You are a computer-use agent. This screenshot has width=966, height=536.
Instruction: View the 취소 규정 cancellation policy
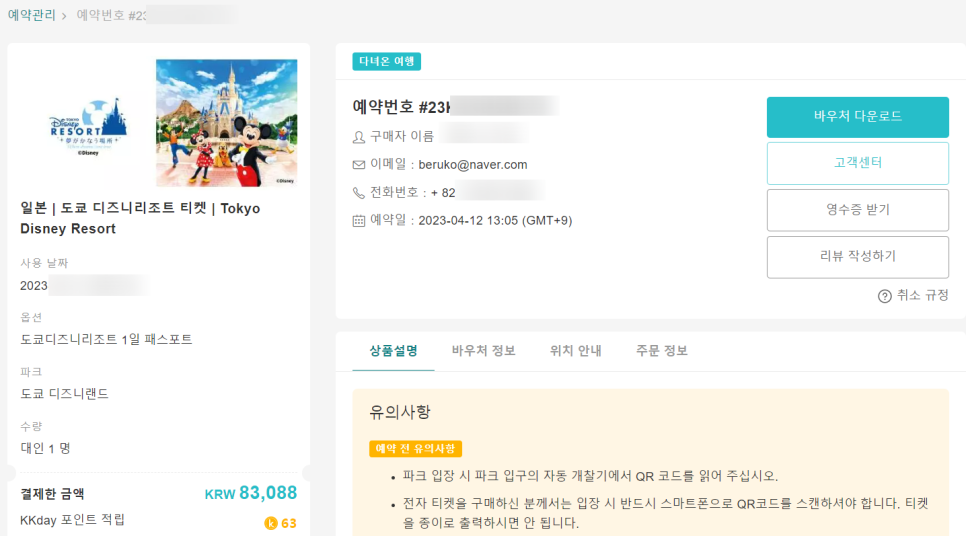tap(922, 296)
